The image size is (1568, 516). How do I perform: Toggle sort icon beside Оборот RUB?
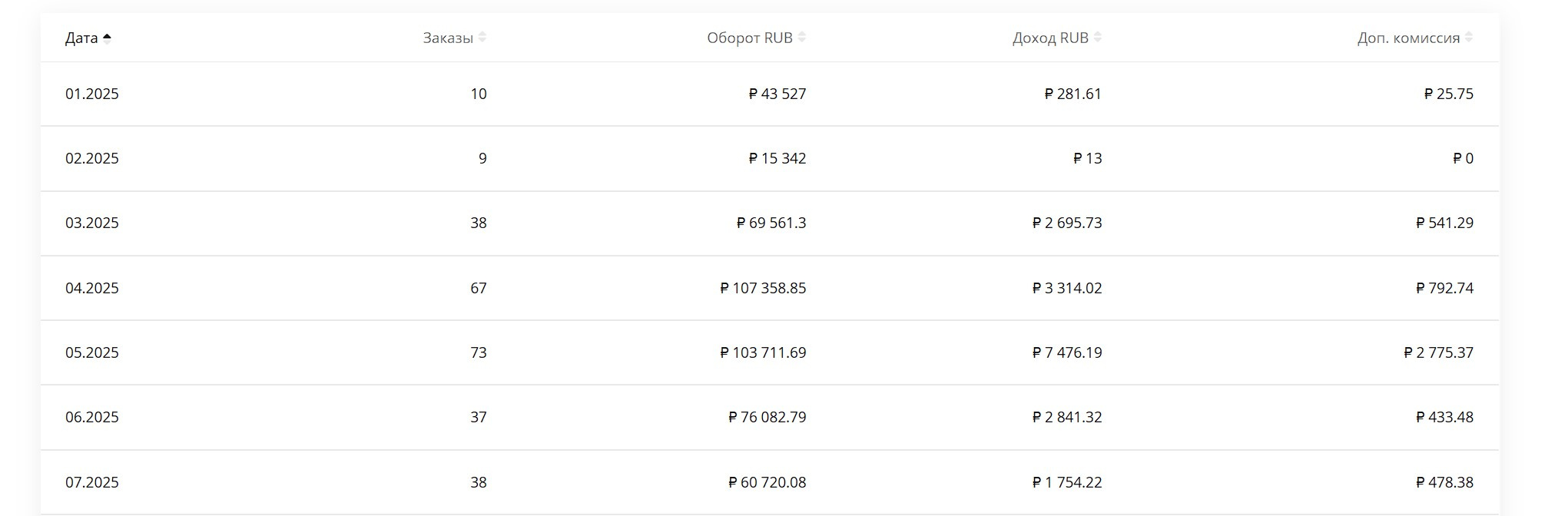click(x=802, y=38)
